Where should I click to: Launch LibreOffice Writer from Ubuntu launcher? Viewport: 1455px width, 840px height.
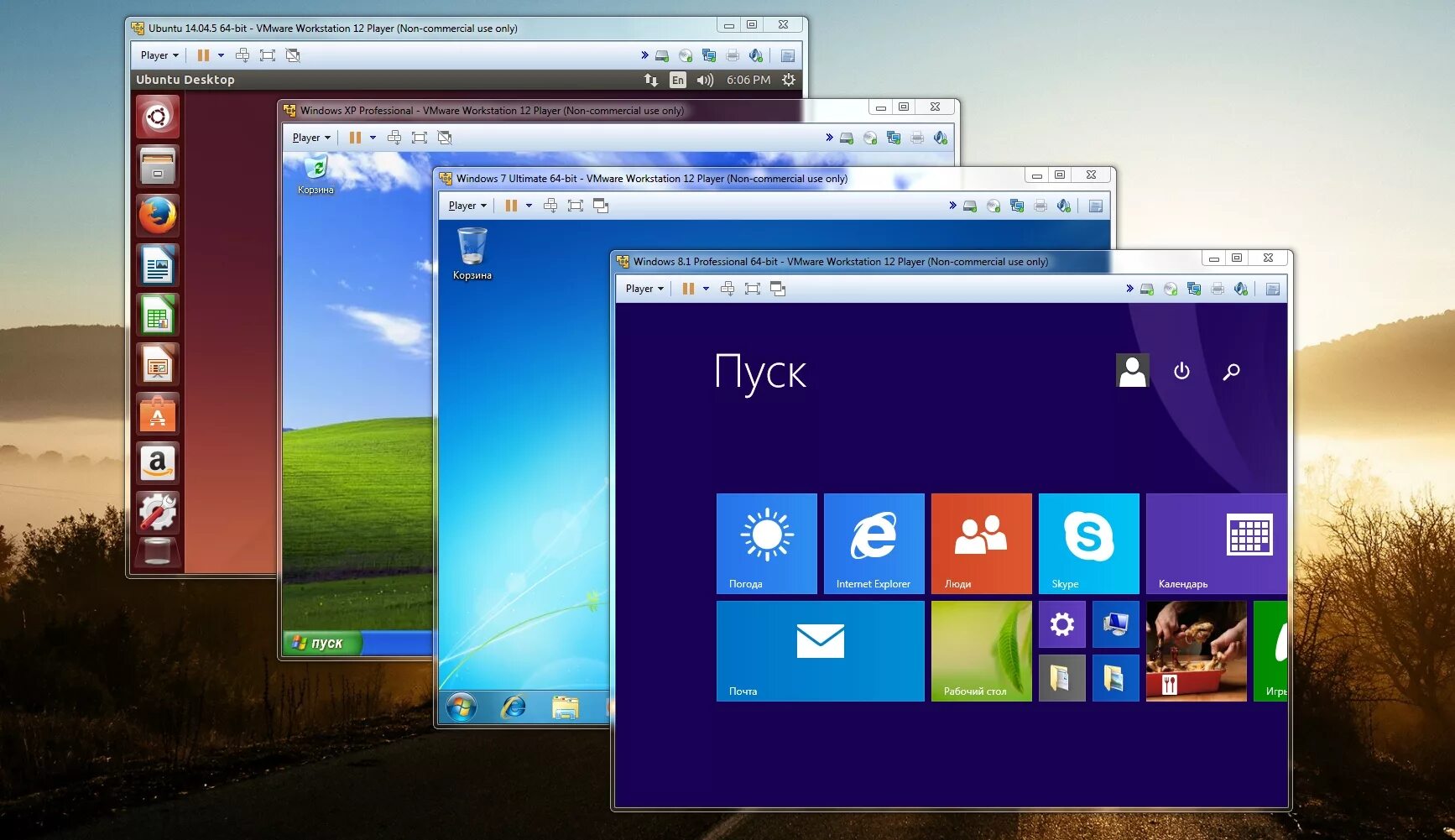[158, 265]
